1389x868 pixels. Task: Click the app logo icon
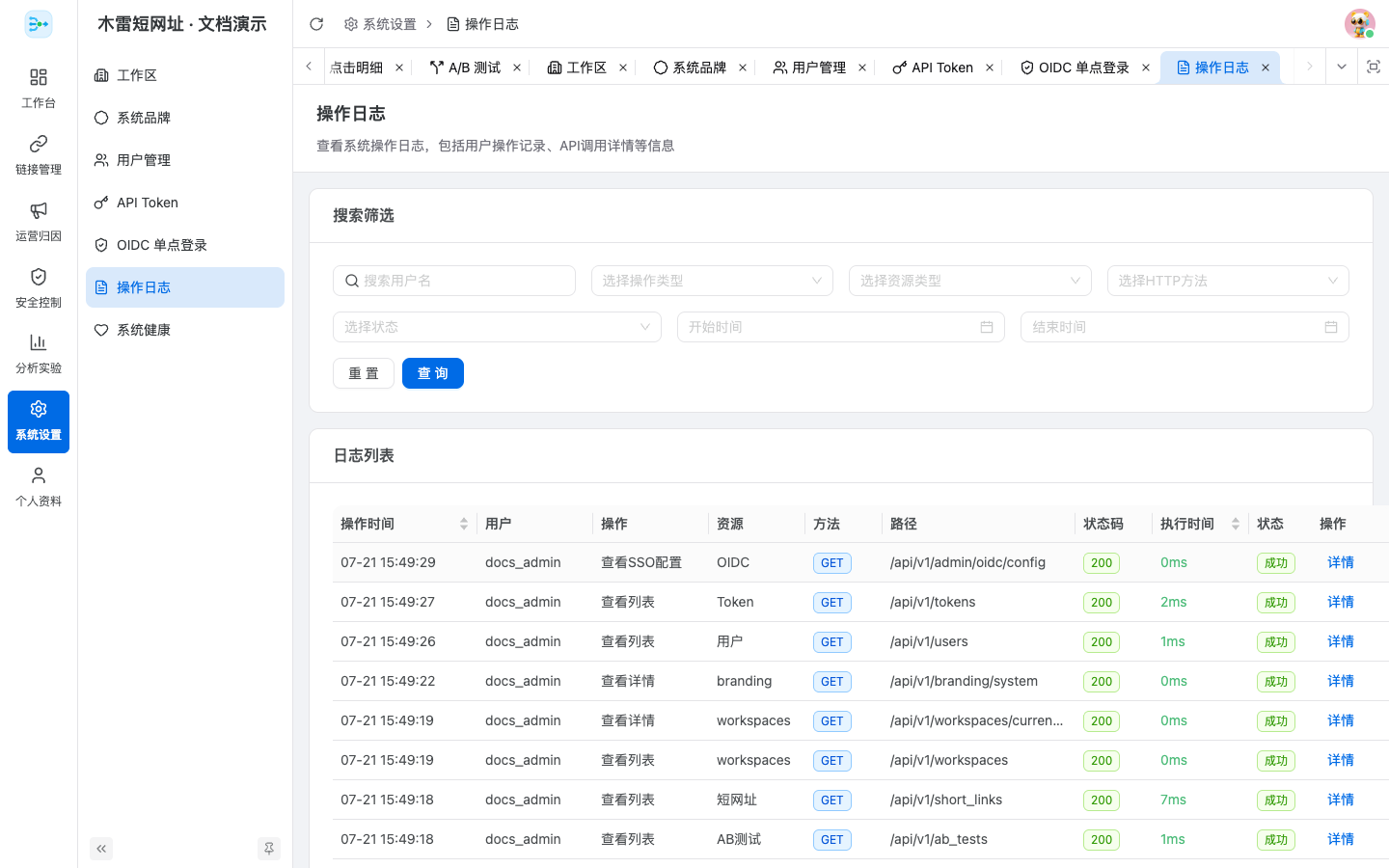click(x=39, y=24)
